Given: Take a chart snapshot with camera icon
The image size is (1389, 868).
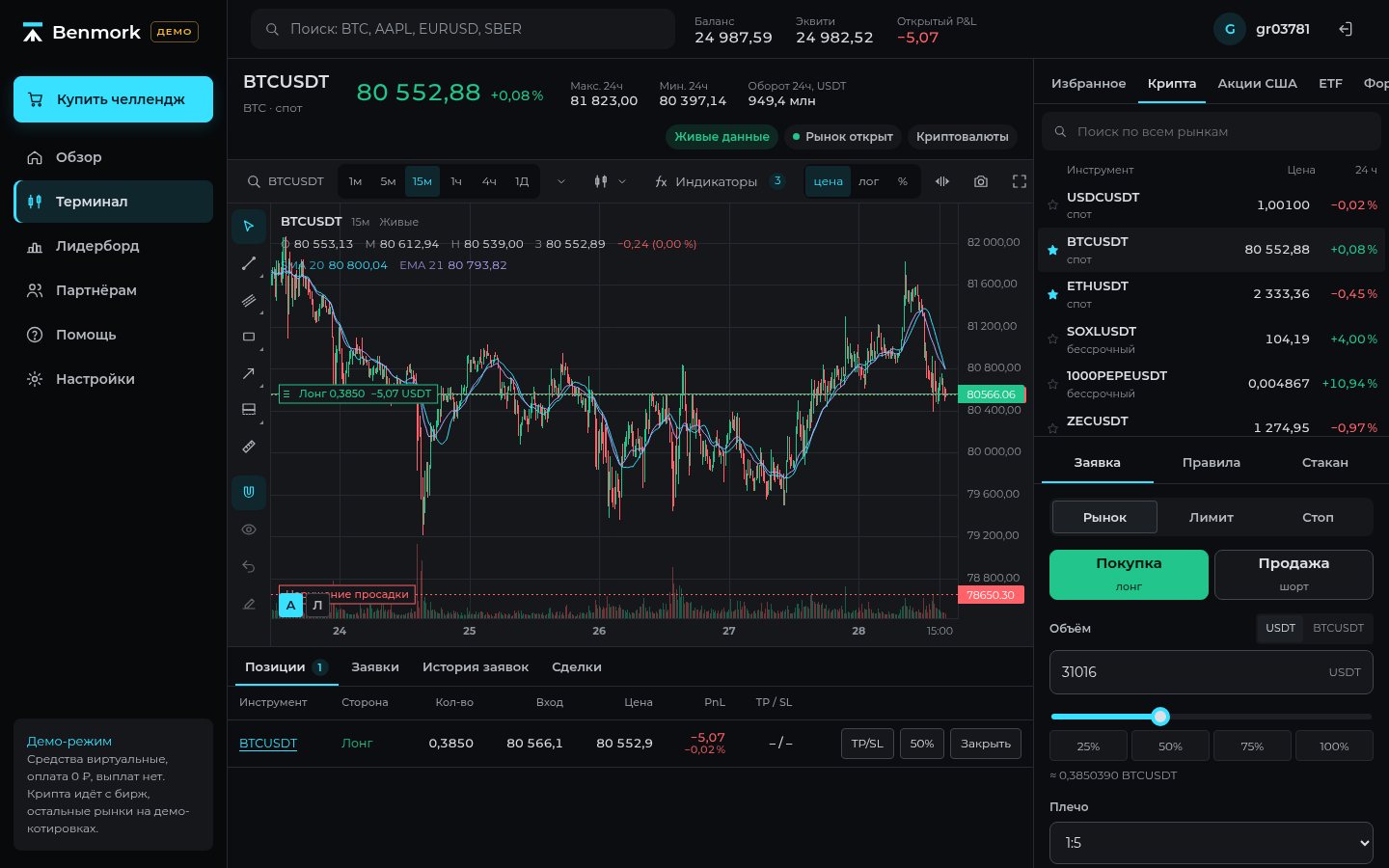Looking at the screenshot, I should point(981,181).
